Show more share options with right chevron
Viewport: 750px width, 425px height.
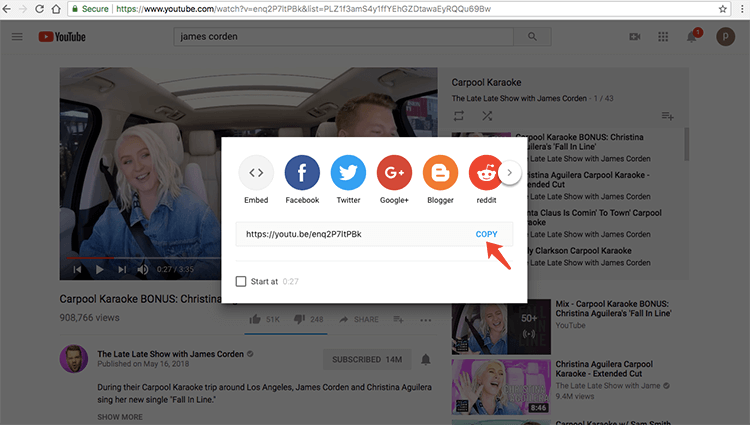pos(510,173)
